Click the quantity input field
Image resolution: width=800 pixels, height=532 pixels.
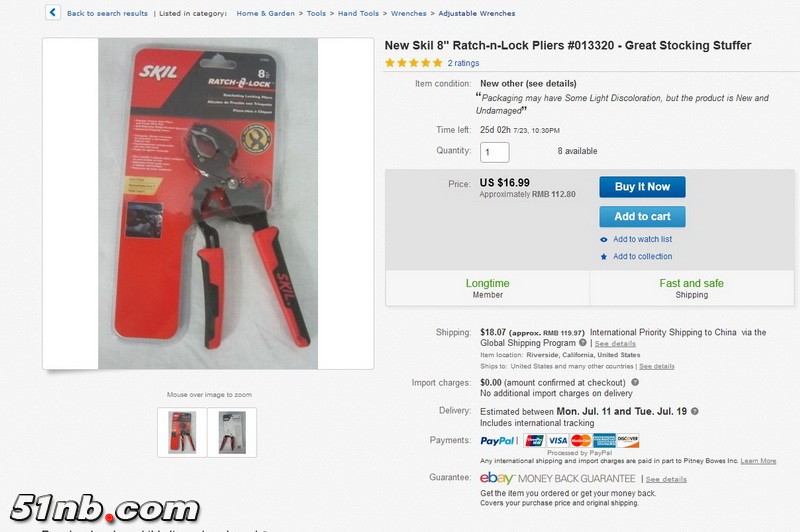point(494,152)
